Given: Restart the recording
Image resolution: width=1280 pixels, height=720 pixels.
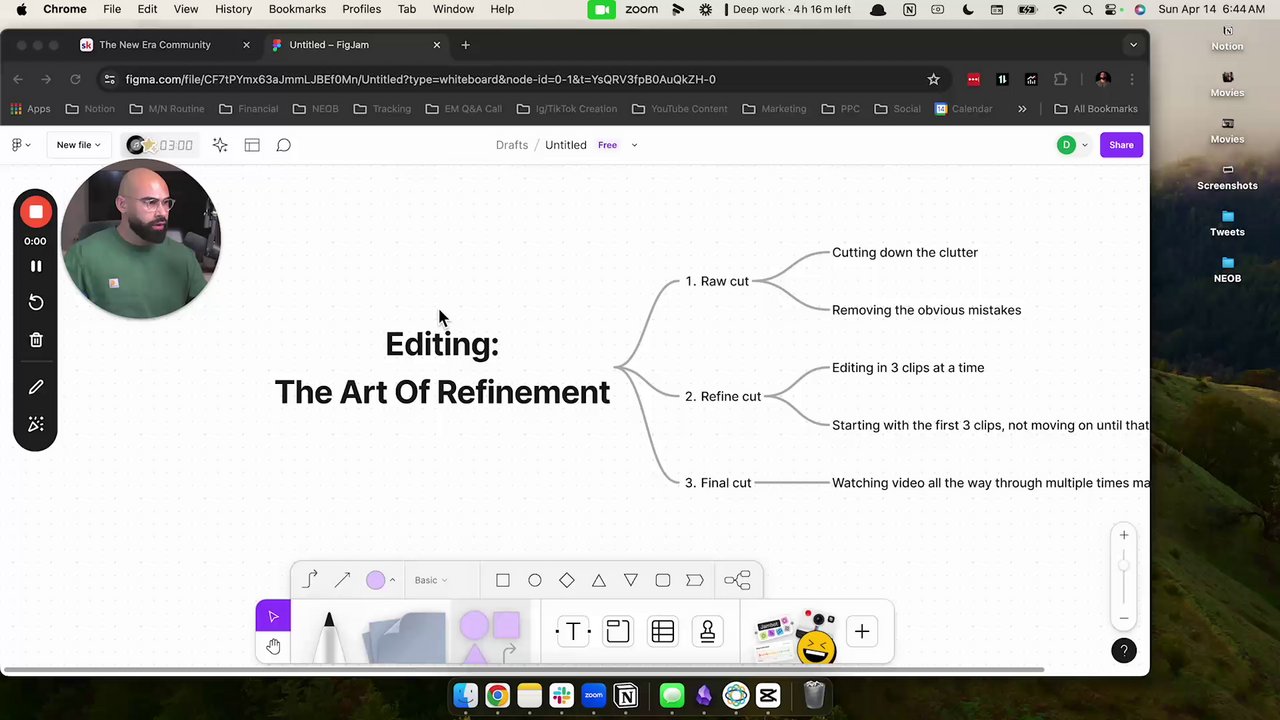Looking at the screenshot, I should tap(36, 302).
